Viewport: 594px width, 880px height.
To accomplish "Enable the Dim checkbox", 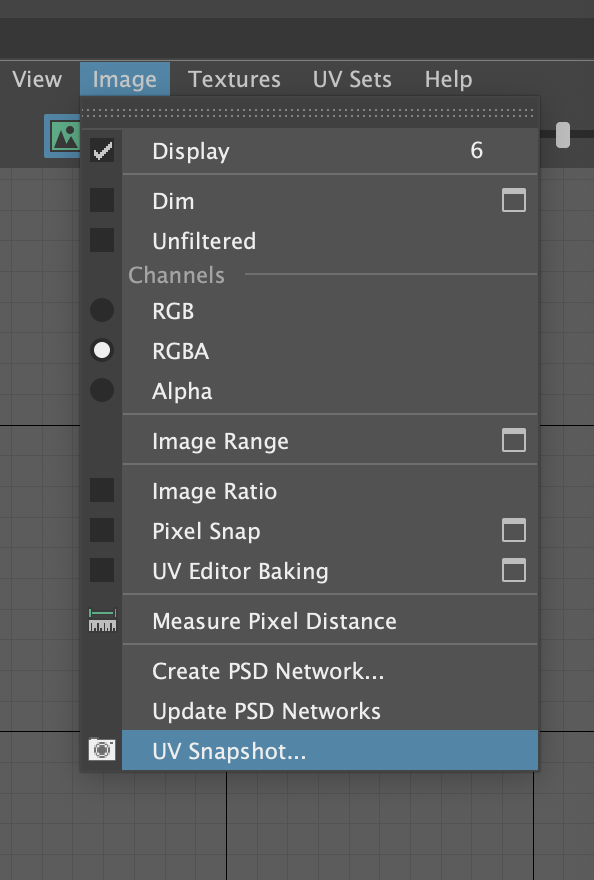I will [102, 200].
